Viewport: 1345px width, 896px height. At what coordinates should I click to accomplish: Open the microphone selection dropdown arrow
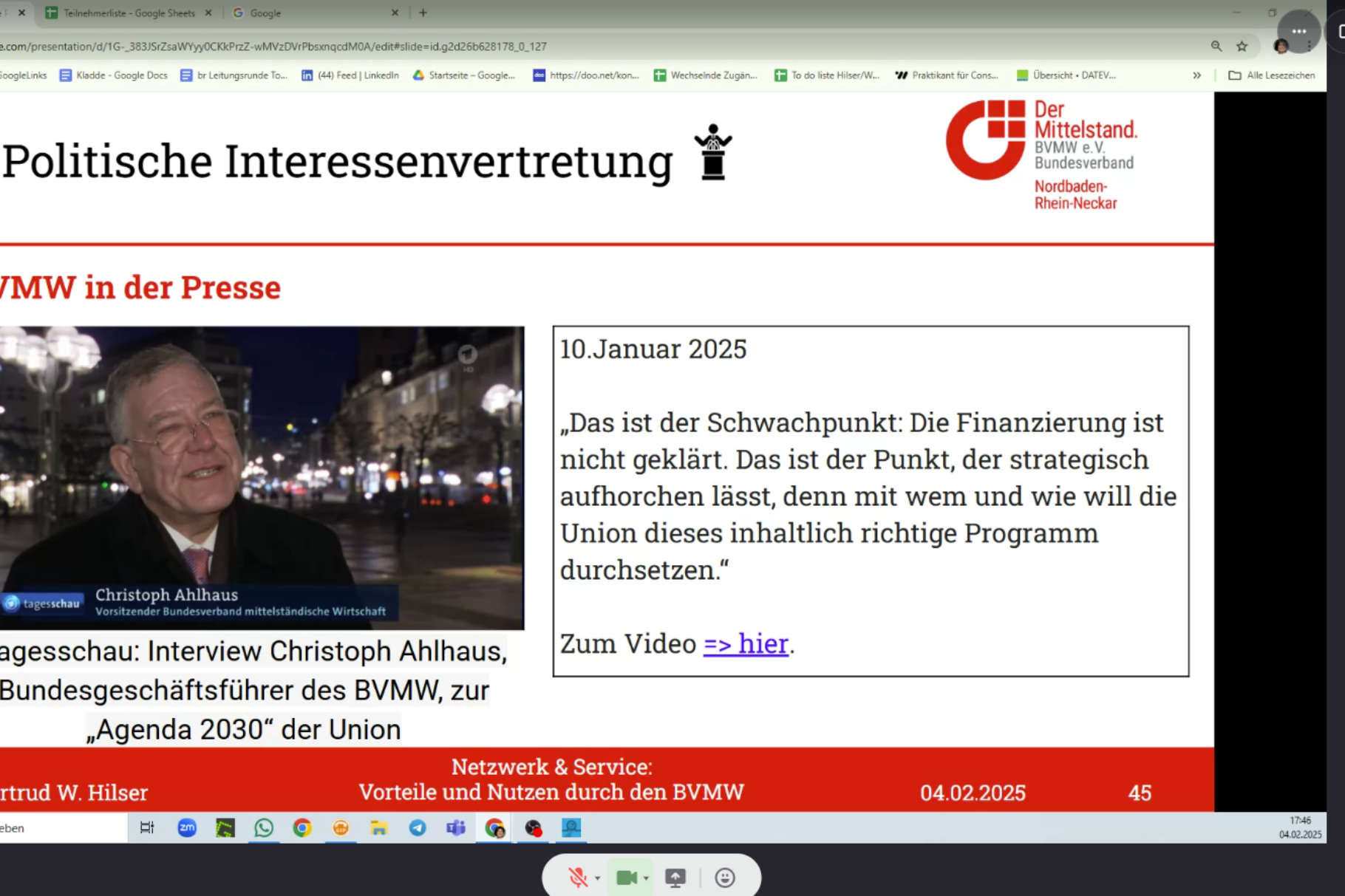596,879
